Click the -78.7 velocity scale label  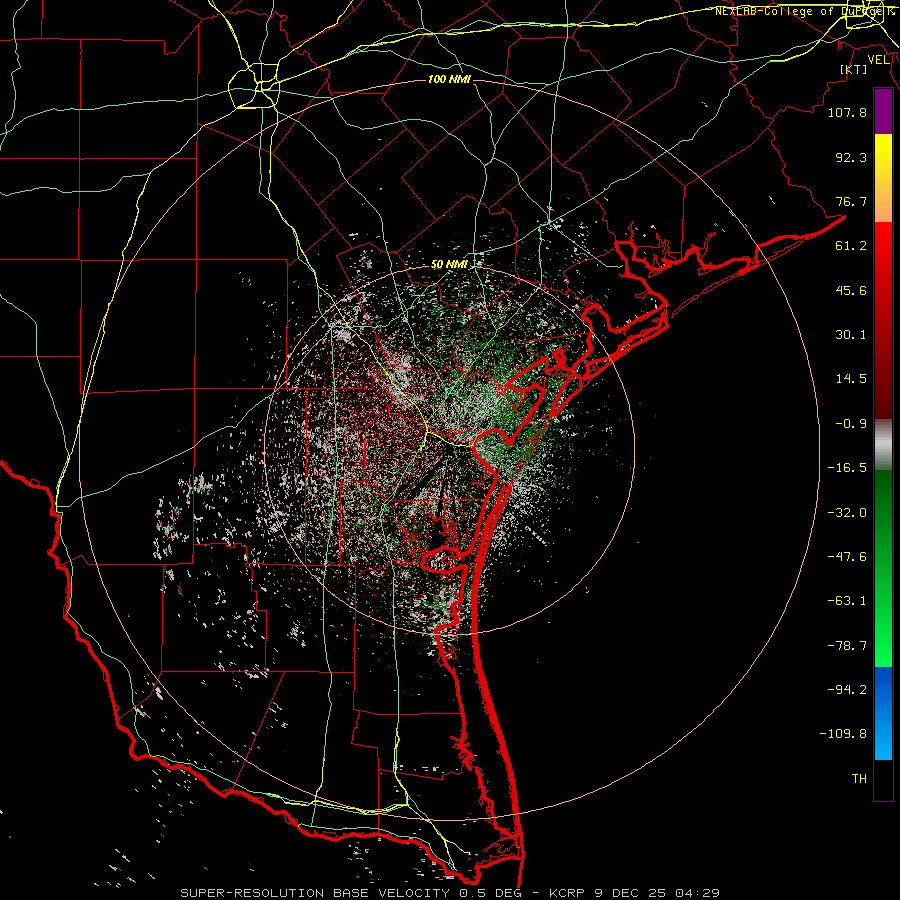click(x=847, y=646)
